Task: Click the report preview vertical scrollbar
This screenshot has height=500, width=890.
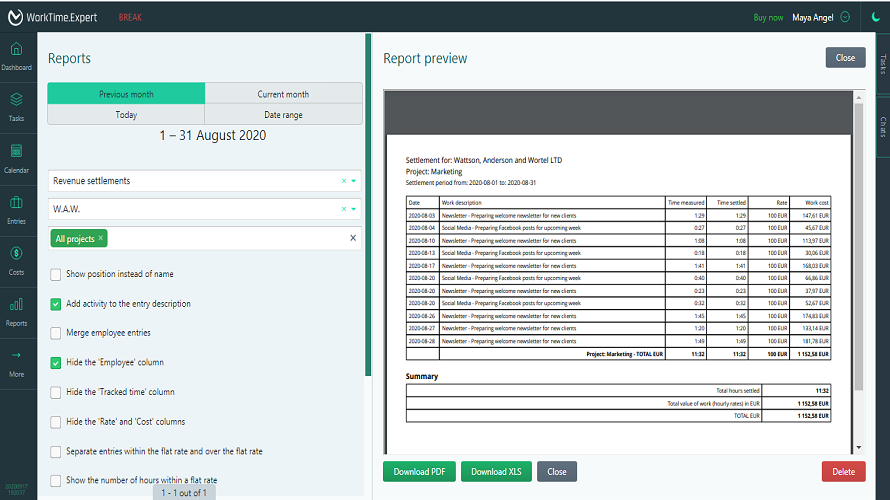Action: (x=859, y=250)
